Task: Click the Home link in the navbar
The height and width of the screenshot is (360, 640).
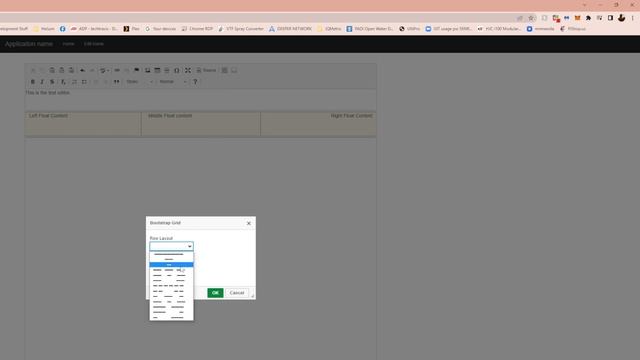Action: coord(68,44)
